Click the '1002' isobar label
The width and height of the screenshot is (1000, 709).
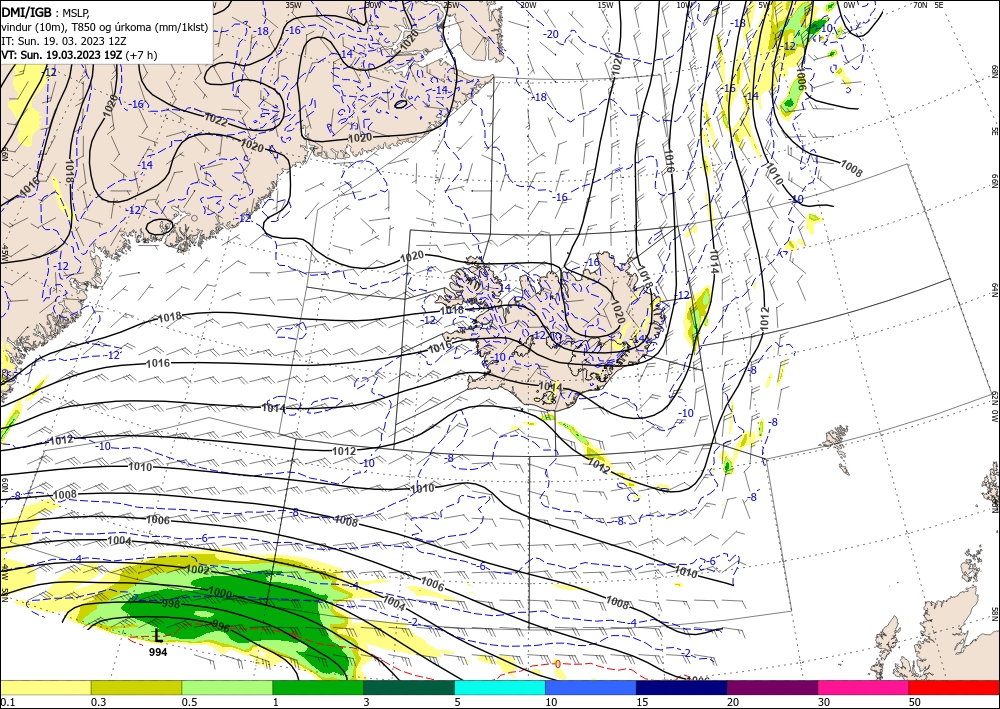(x=198, y=569)
